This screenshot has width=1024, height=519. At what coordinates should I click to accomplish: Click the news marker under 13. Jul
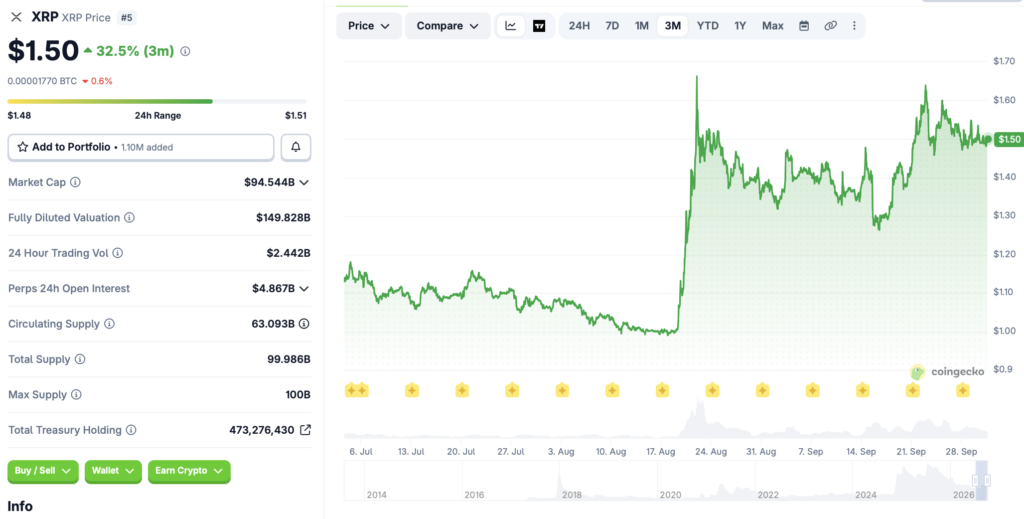tap(411, 390)
